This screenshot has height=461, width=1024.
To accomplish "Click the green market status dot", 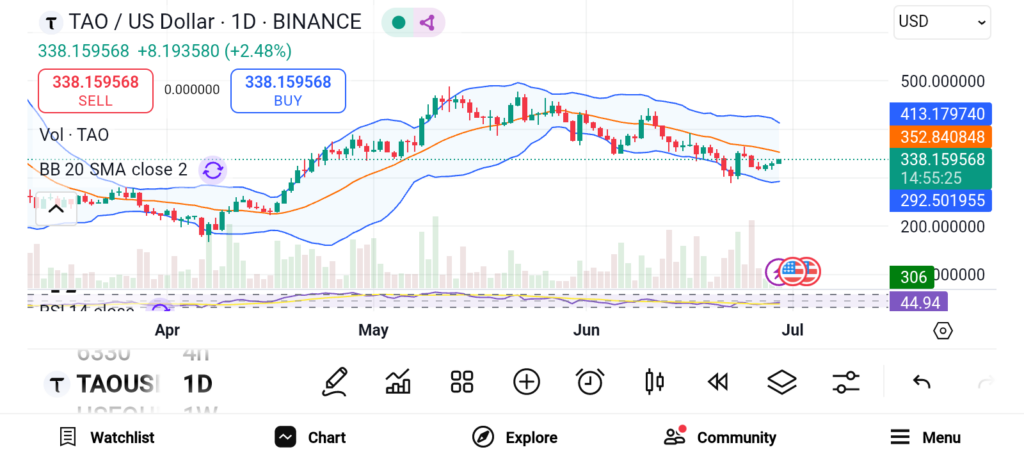I will (x=398, y=22).
